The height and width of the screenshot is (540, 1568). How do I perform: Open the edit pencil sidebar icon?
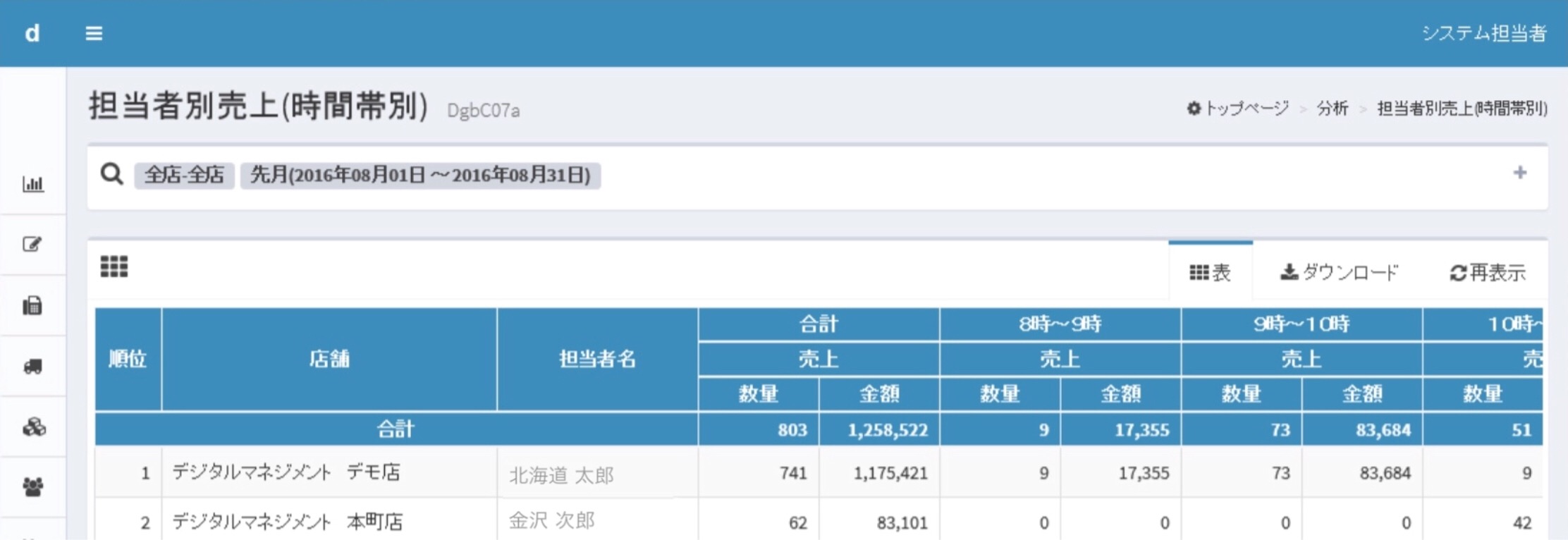pyautogui.click(x=32, y=244)
